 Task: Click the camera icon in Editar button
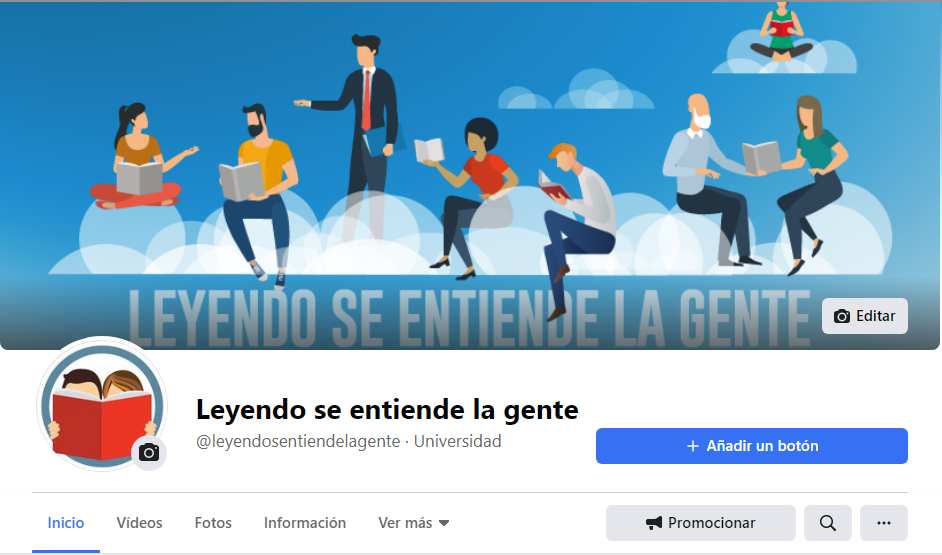(x=842, y=316)
